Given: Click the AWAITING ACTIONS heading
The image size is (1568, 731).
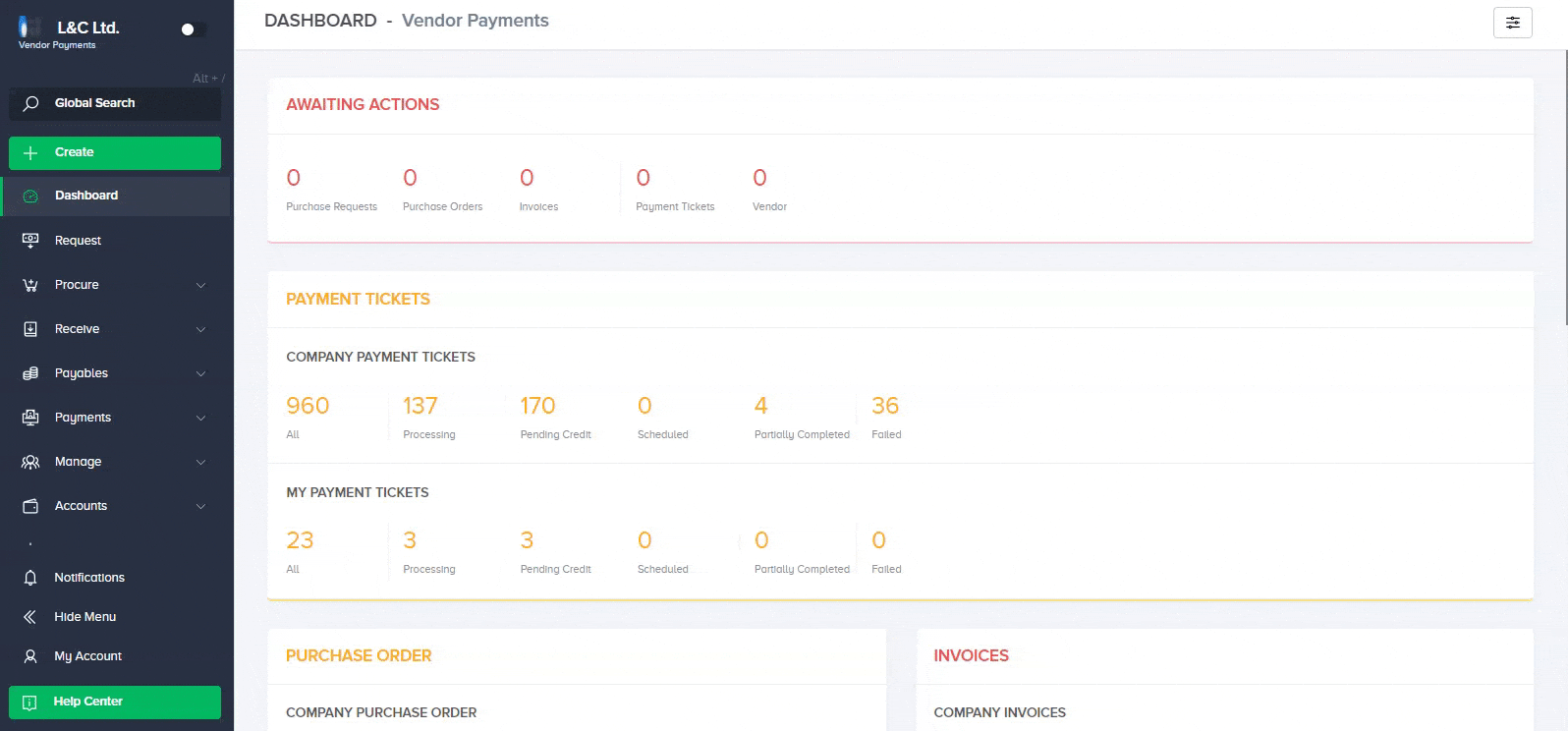Looking at the screenshot, I should click(x=363, y=104).
